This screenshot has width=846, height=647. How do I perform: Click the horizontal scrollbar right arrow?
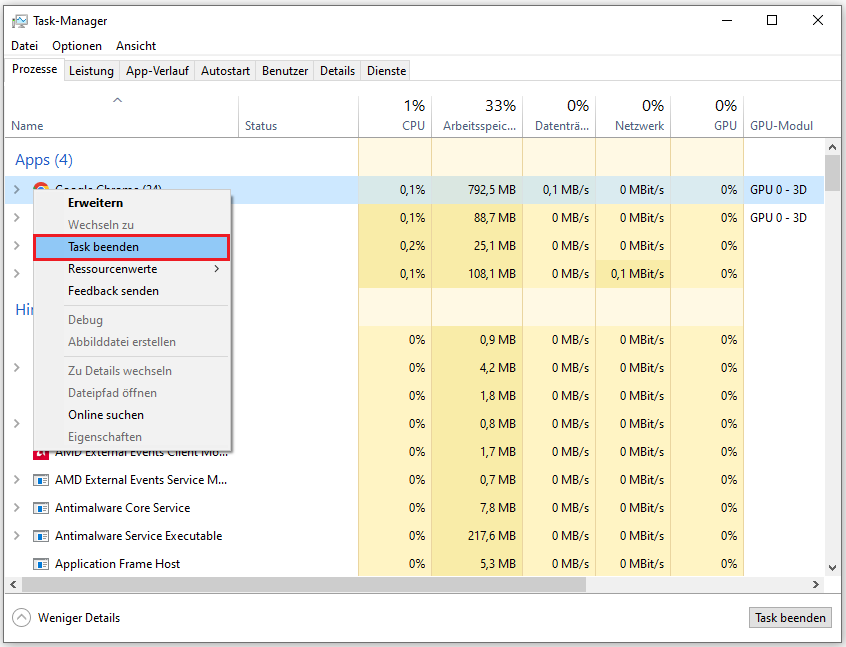[816, 584]
